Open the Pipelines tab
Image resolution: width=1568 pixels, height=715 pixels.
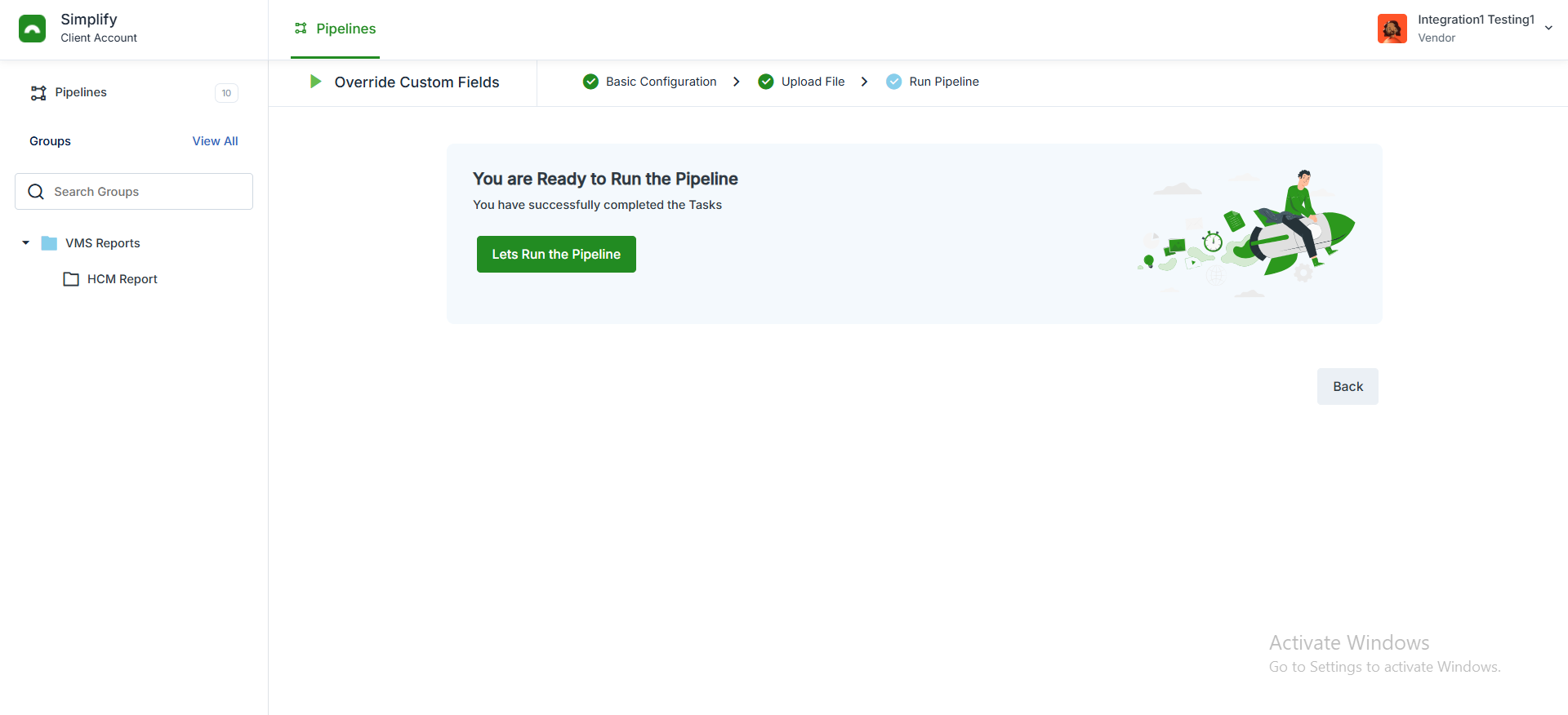[335, 29]
